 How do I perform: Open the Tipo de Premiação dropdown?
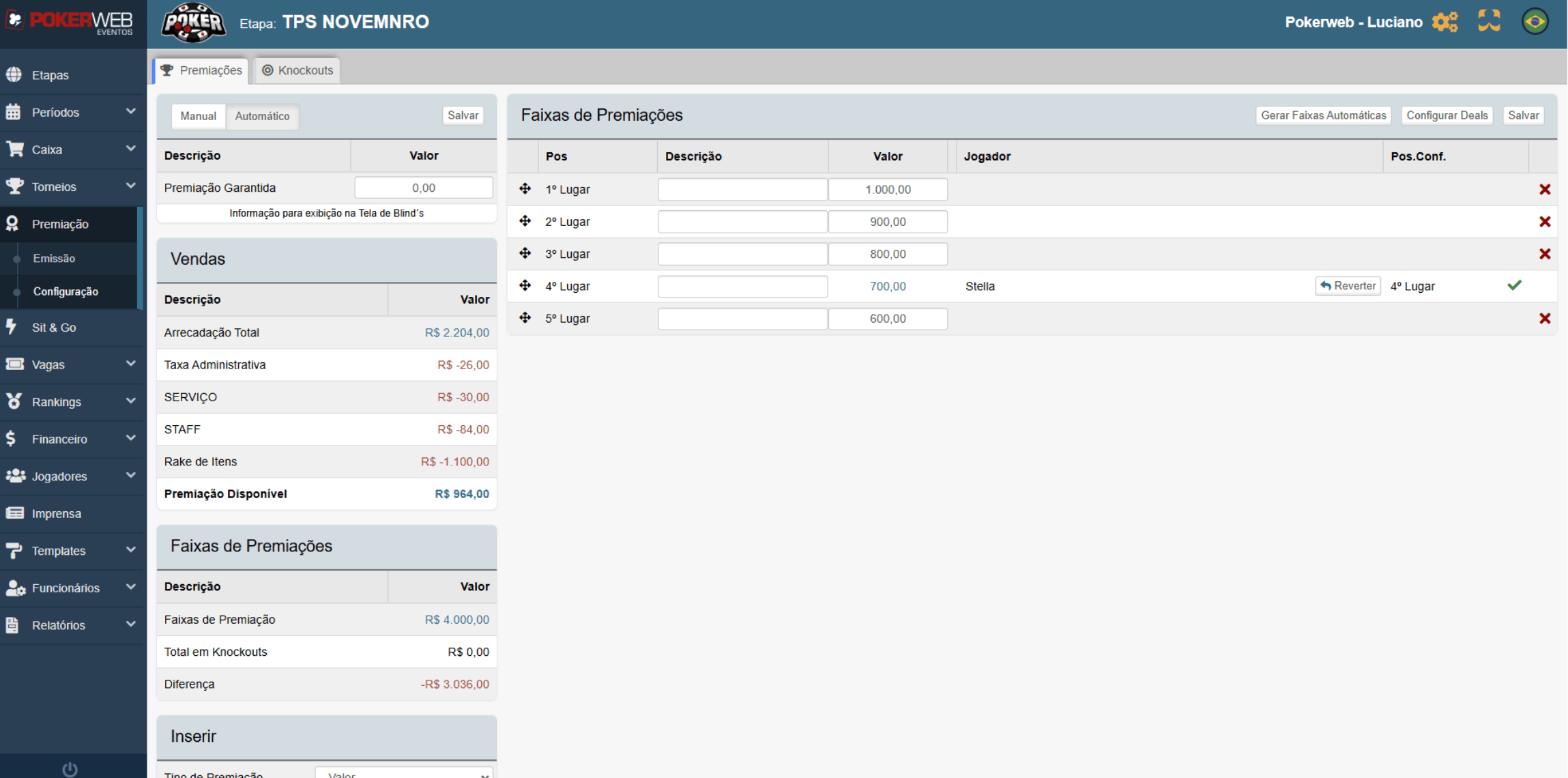404,774
